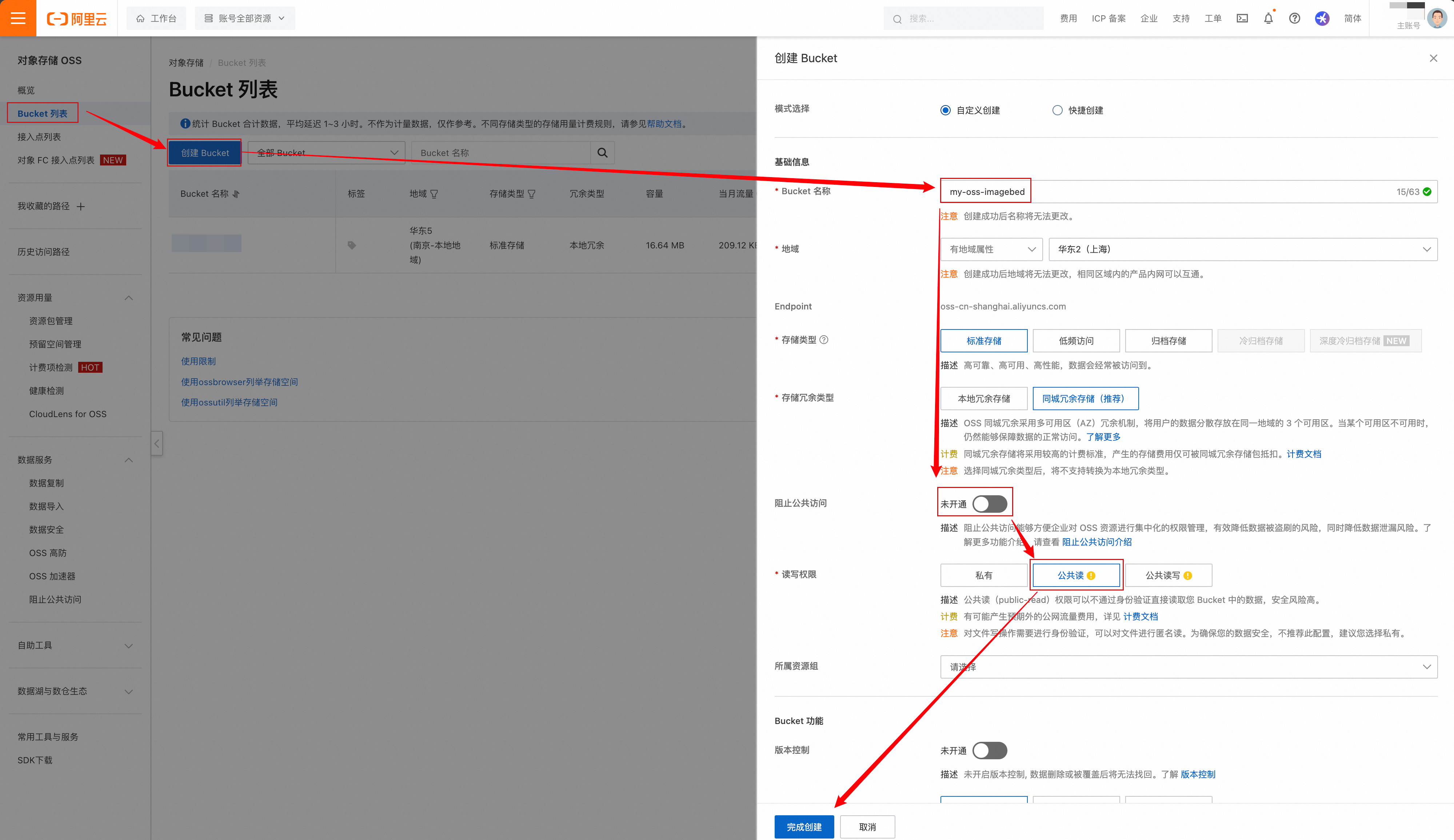This screenshot has width=1454, height=840.
Task: Select custom creation mode
Action: click(945, 110)
